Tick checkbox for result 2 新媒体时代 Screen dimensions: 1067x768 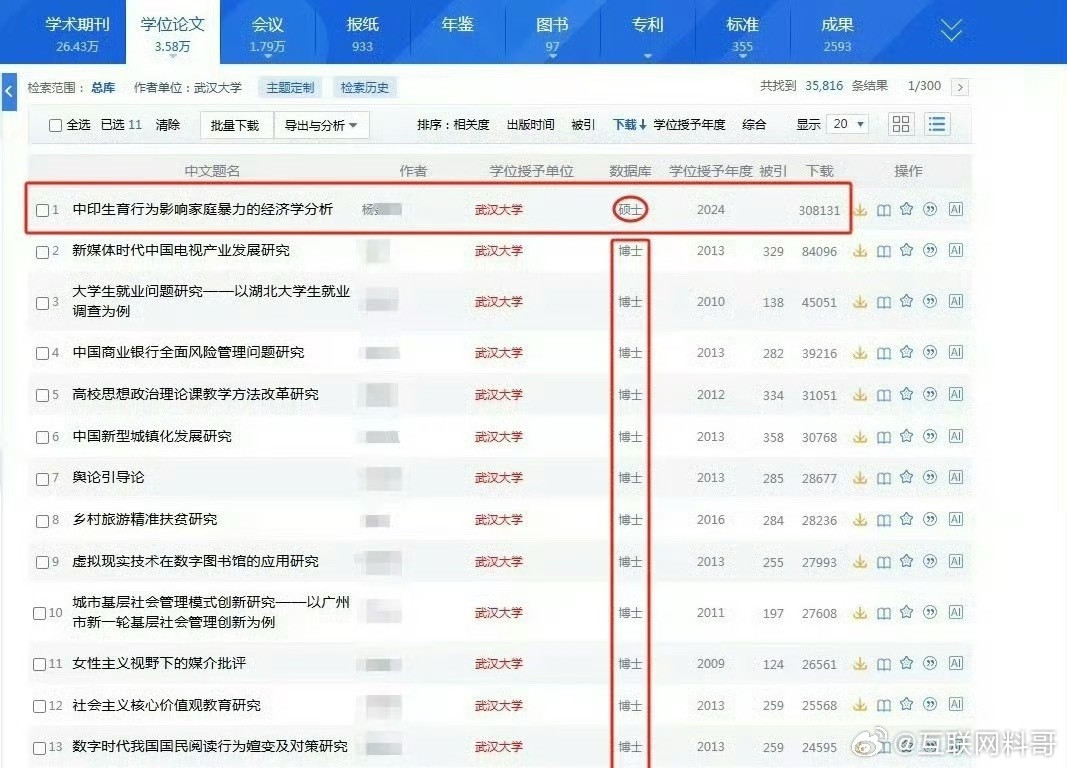pyautogui.click(x=42, y=252)
